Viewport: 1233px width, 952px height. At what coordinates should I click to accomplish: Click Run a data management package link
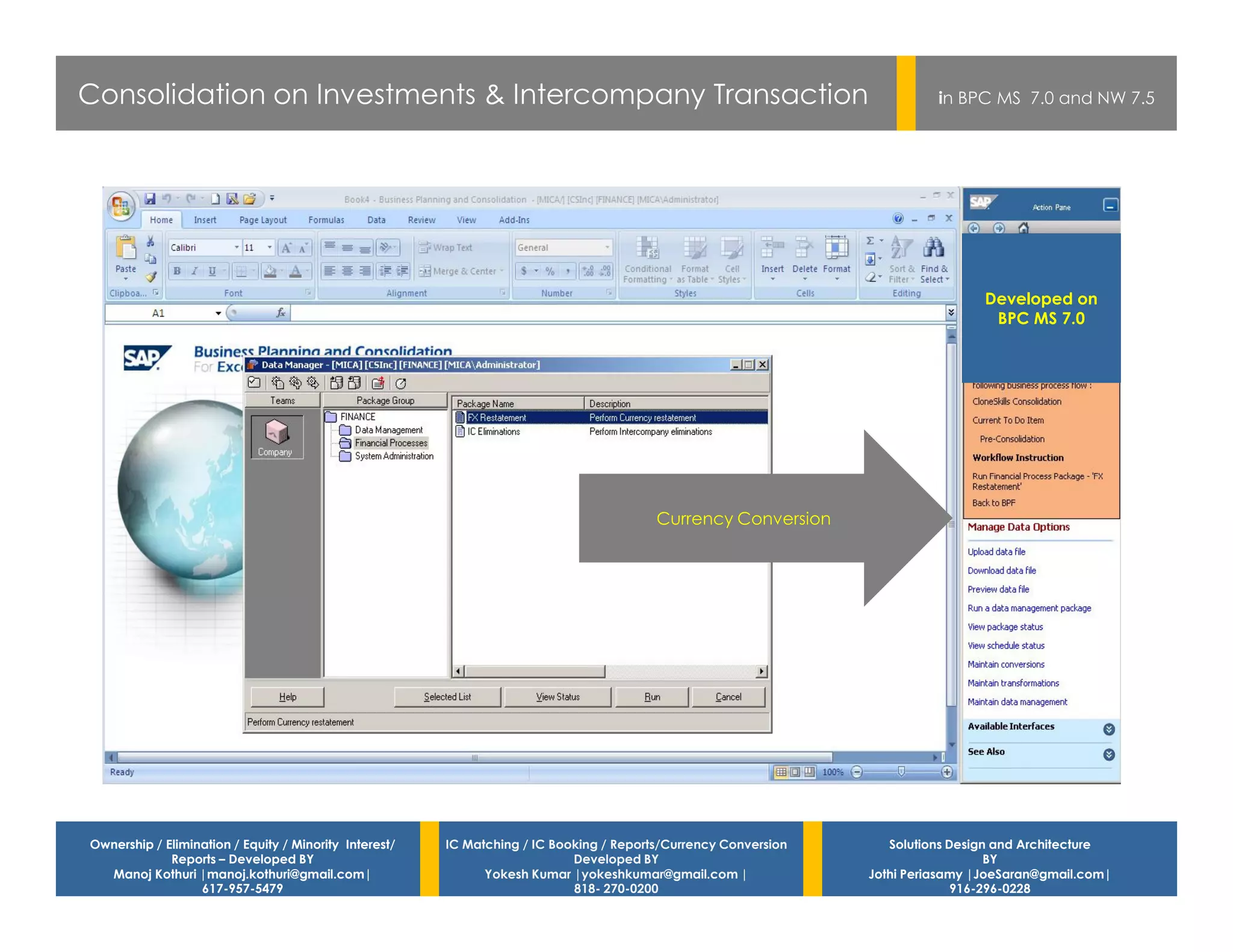pos(1029,608)
